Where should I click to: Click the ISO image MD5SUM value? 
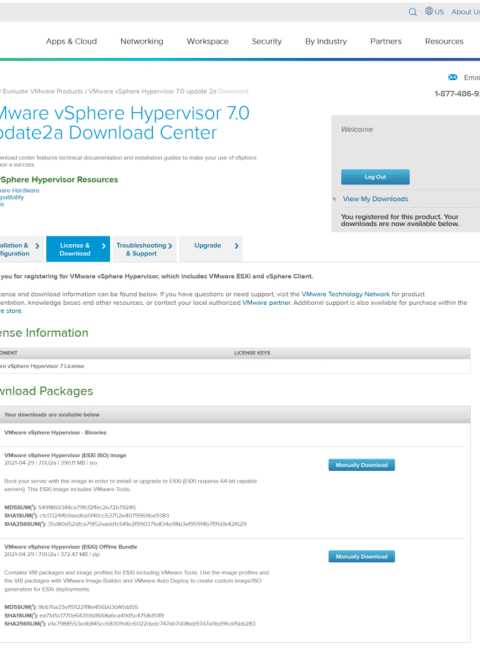point(87,507)
